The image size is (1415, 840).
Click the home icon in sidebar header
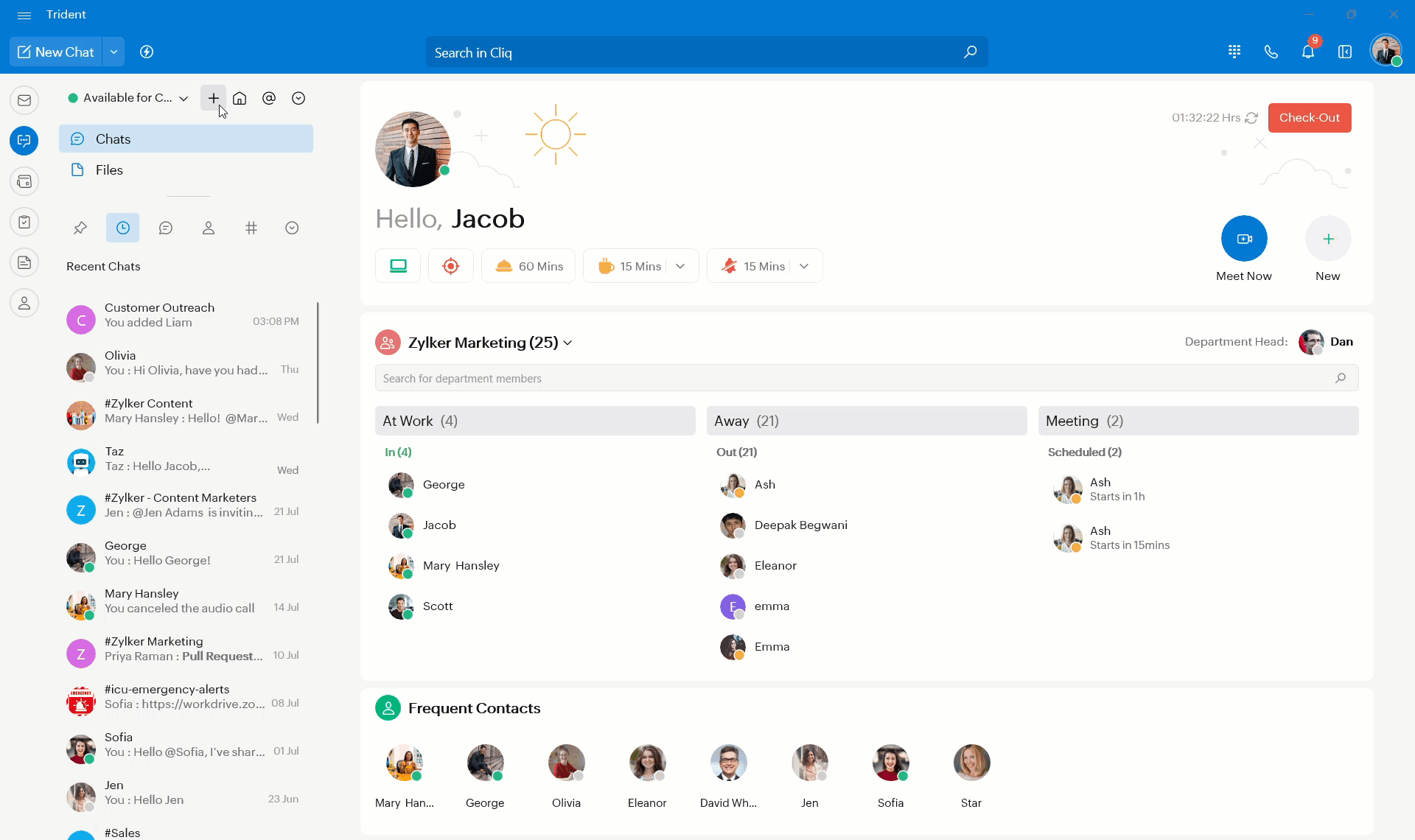tap(240, 98)
